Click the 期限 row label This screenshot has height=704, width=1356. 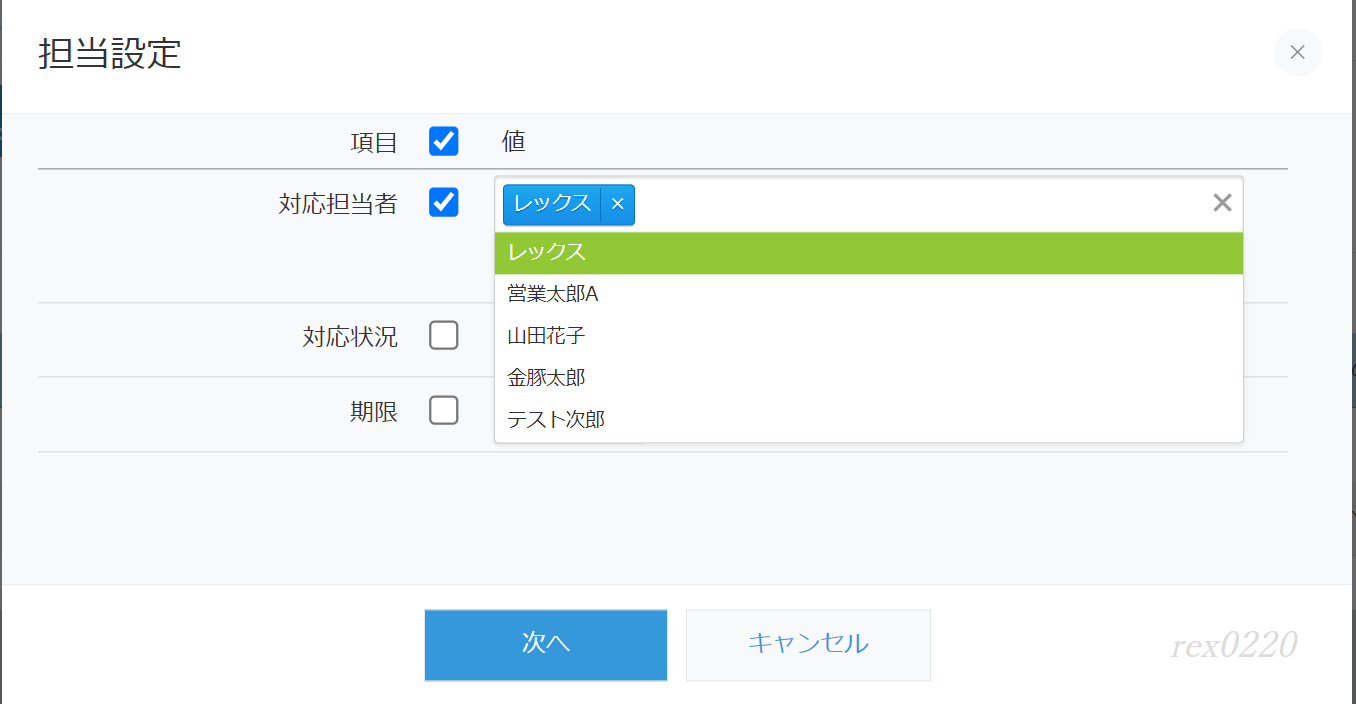tap(374, 411)
